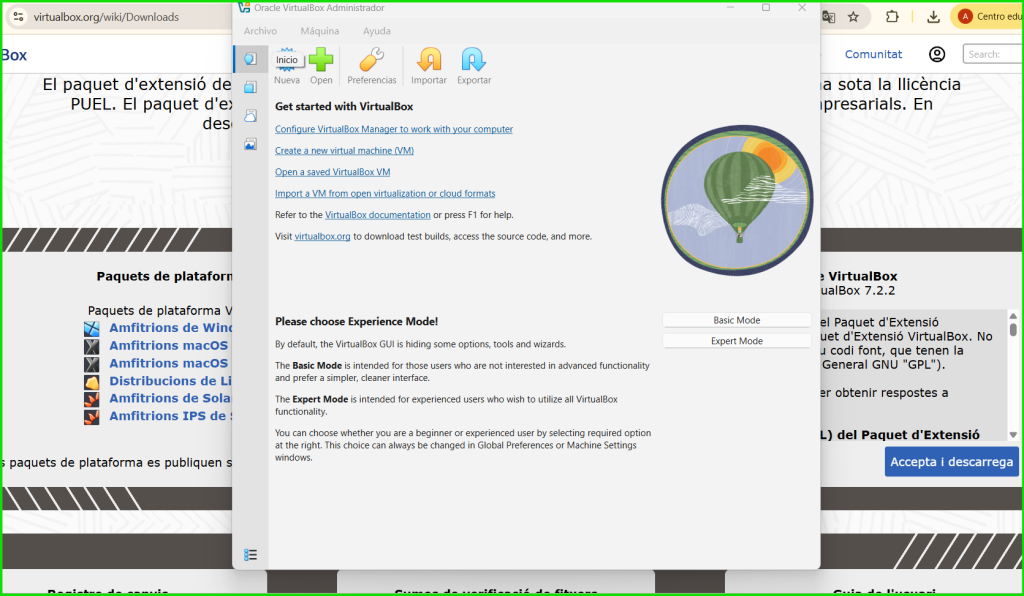Open the VirtualBox documentation link
This screenshot has height=596, width=1024.
point(377,215)
